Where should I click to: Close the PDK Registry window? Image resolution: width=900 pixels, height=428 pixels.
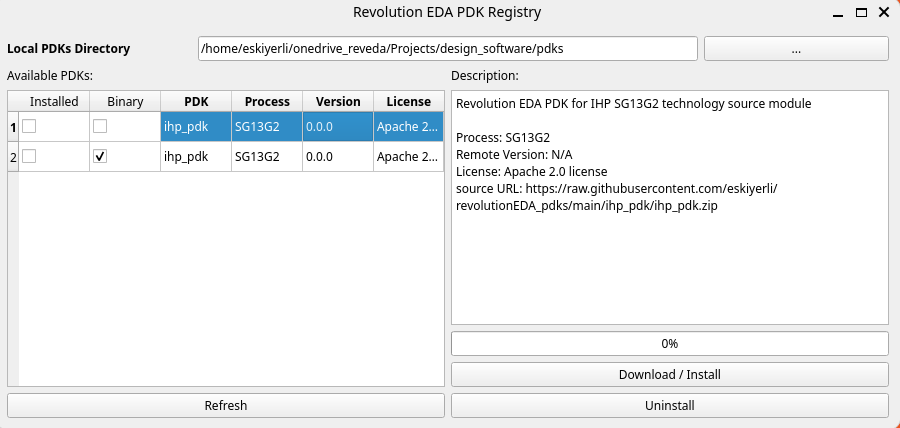(x=884, y=13)
